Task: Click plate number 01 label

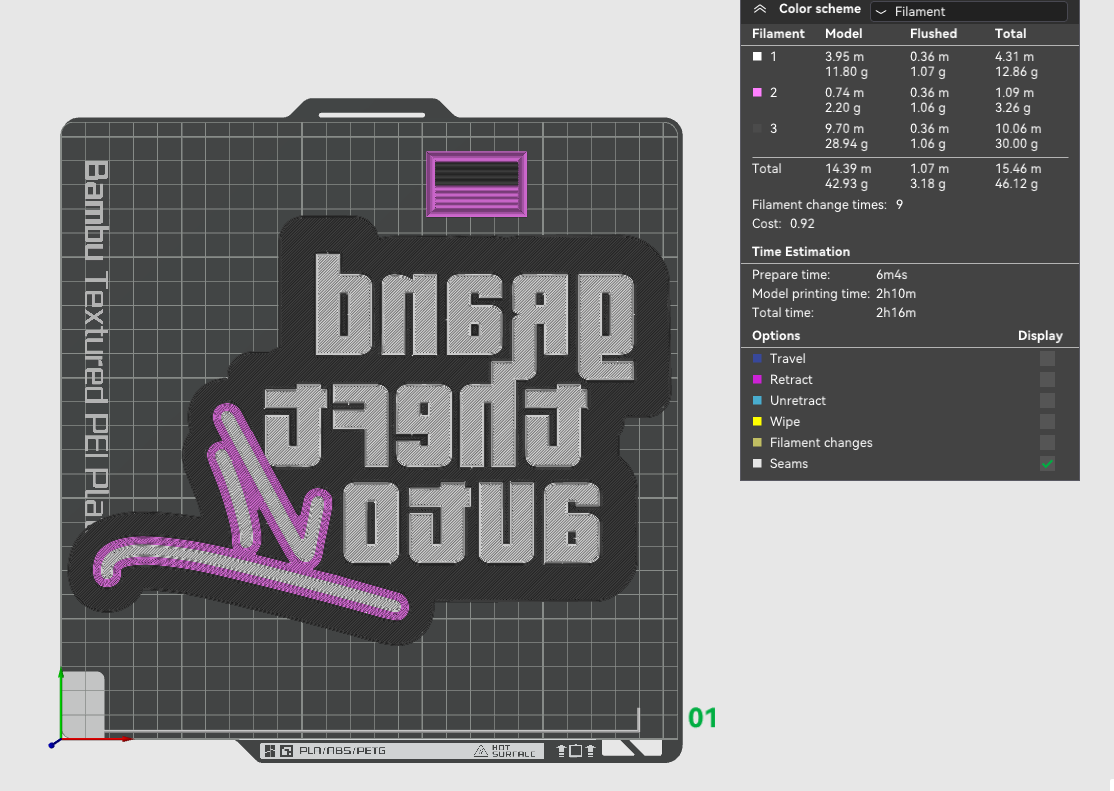Action: pyautogui.click(x=702, y=718)
